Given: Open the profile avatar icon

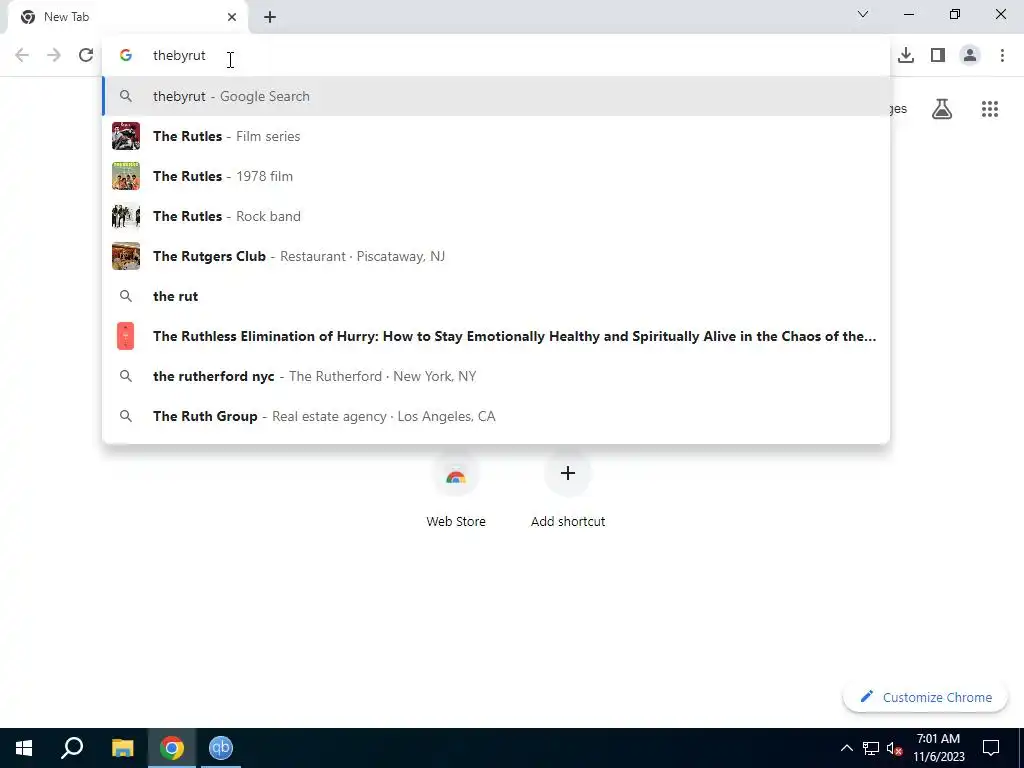Looking at the screenshot, I should coord(970,56).
